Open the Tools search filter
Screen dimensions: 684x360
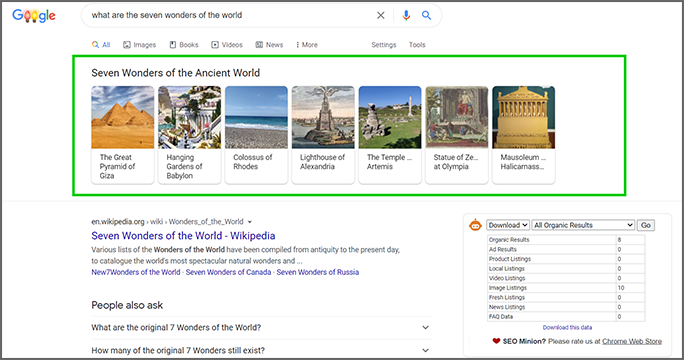pyautogui.click(x=417, y=45)
